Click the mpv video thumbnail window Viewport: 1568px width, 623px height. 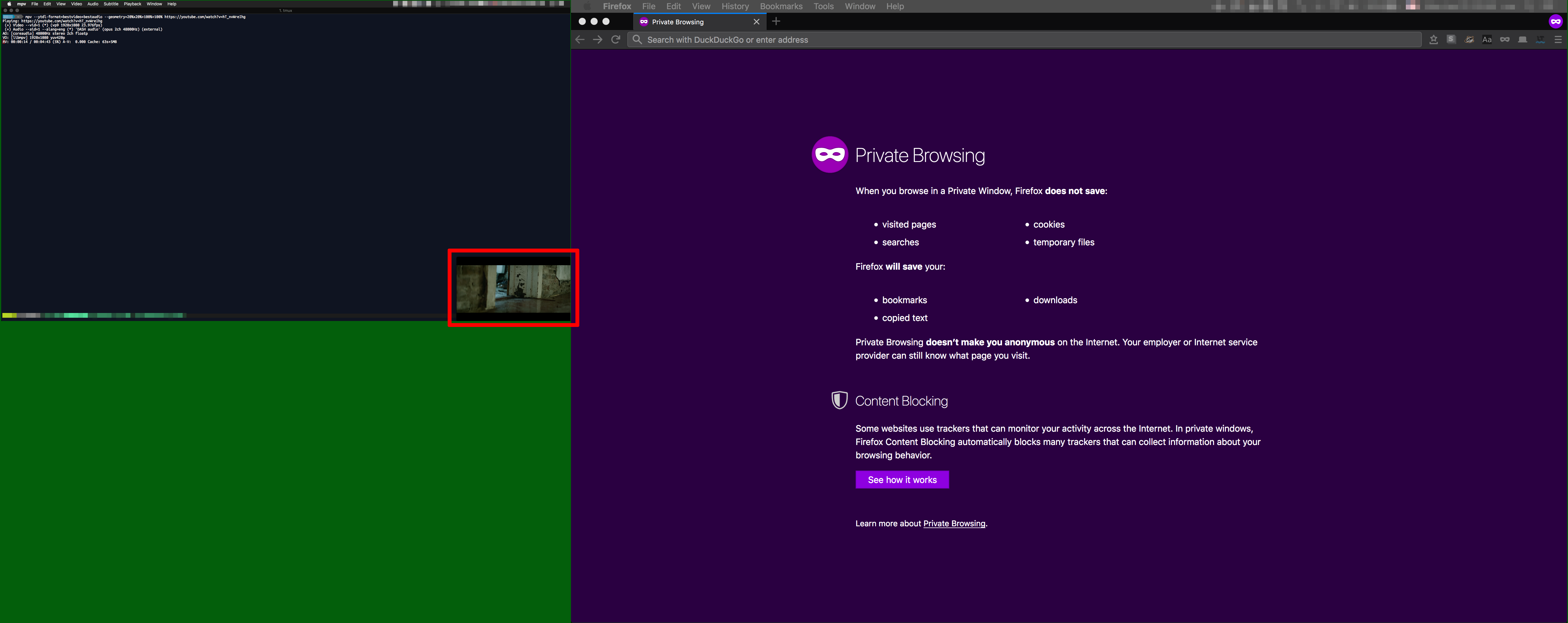click(x=513, y=288)
